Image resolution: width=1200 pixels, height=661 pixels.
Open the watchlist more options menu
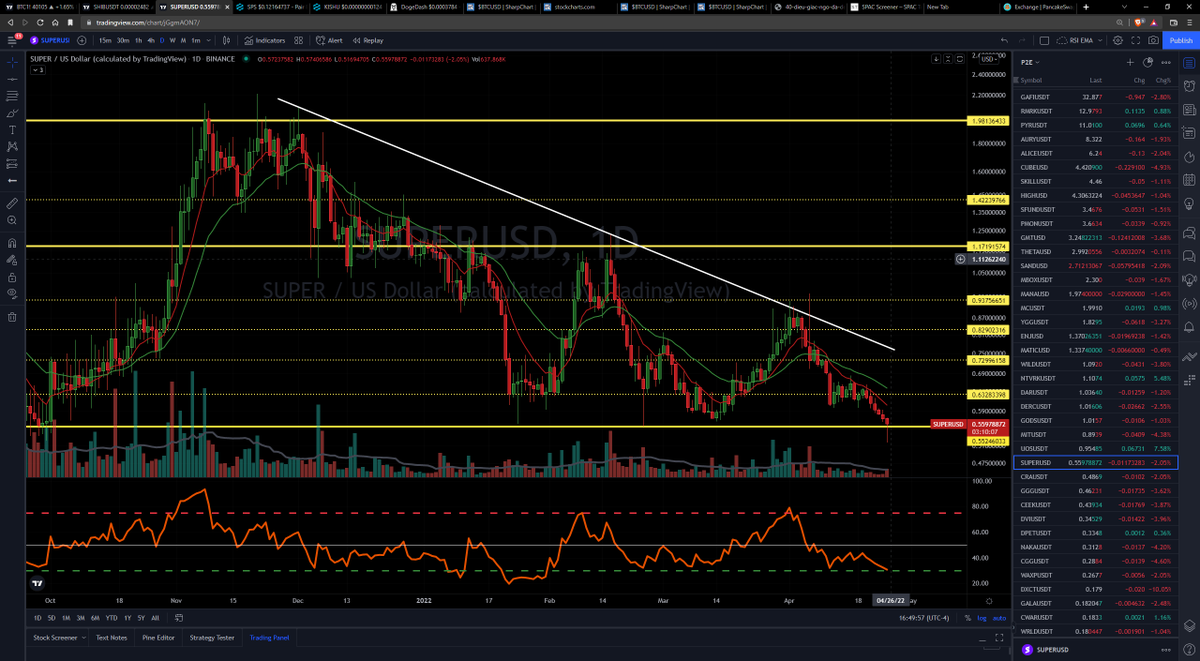pyautogui.click(x=1165, y=62)
